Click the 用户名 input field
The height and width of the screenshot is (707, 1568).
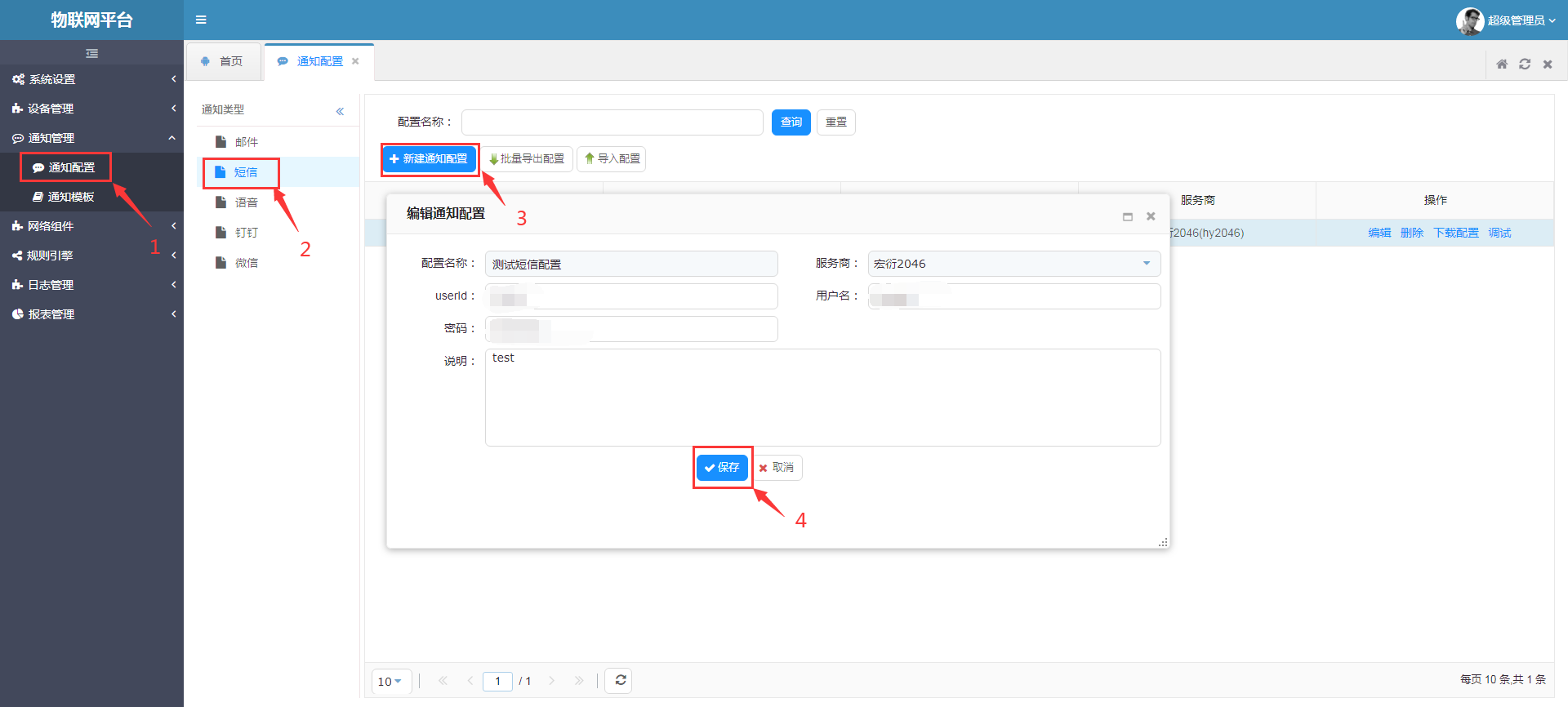pyautogui.click(x=1013, y=296)
